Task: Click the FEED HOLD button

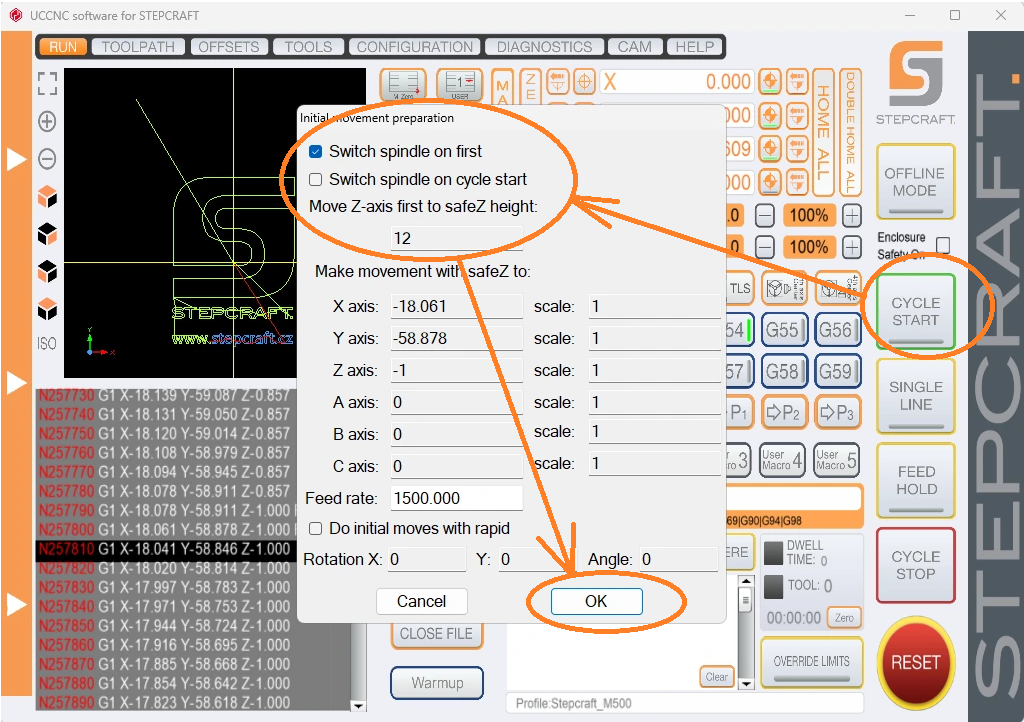Action: (916, 480)
